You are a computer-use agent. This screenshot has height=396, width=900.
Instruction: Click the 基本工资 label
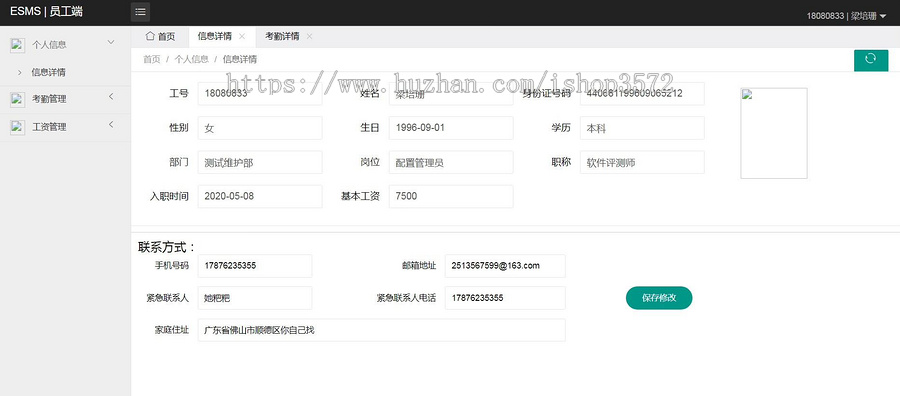click(x=360, y=196)
